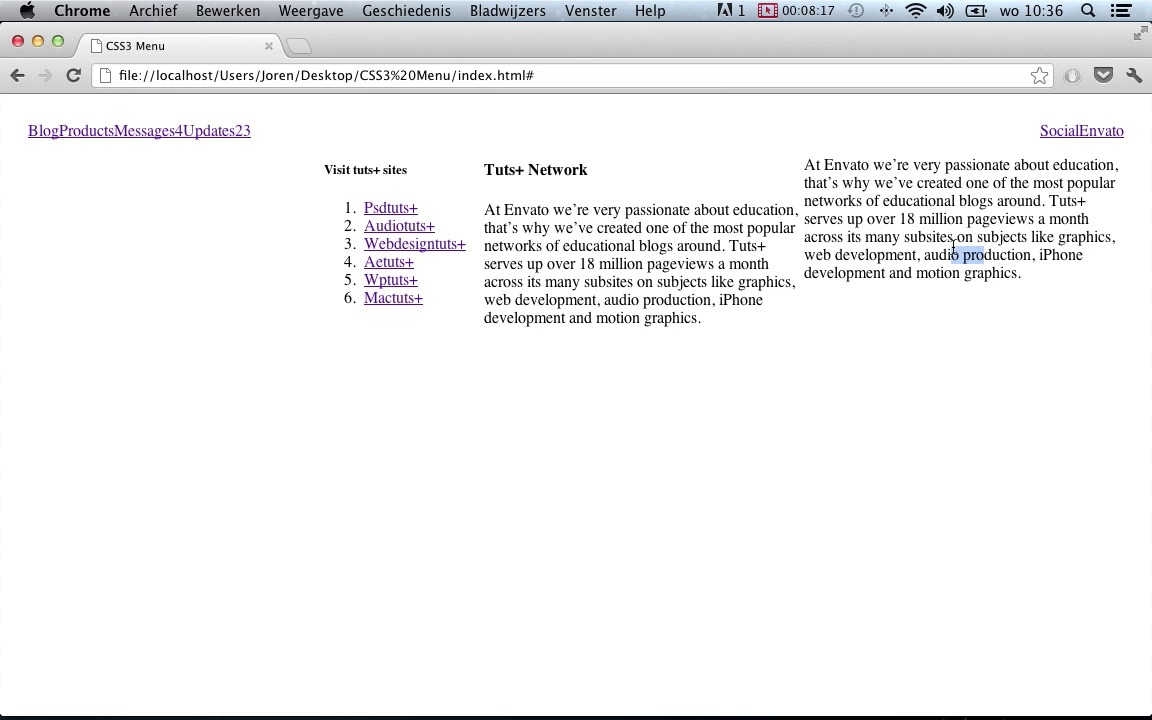Go back with the browser back arrow

[18, 75]
